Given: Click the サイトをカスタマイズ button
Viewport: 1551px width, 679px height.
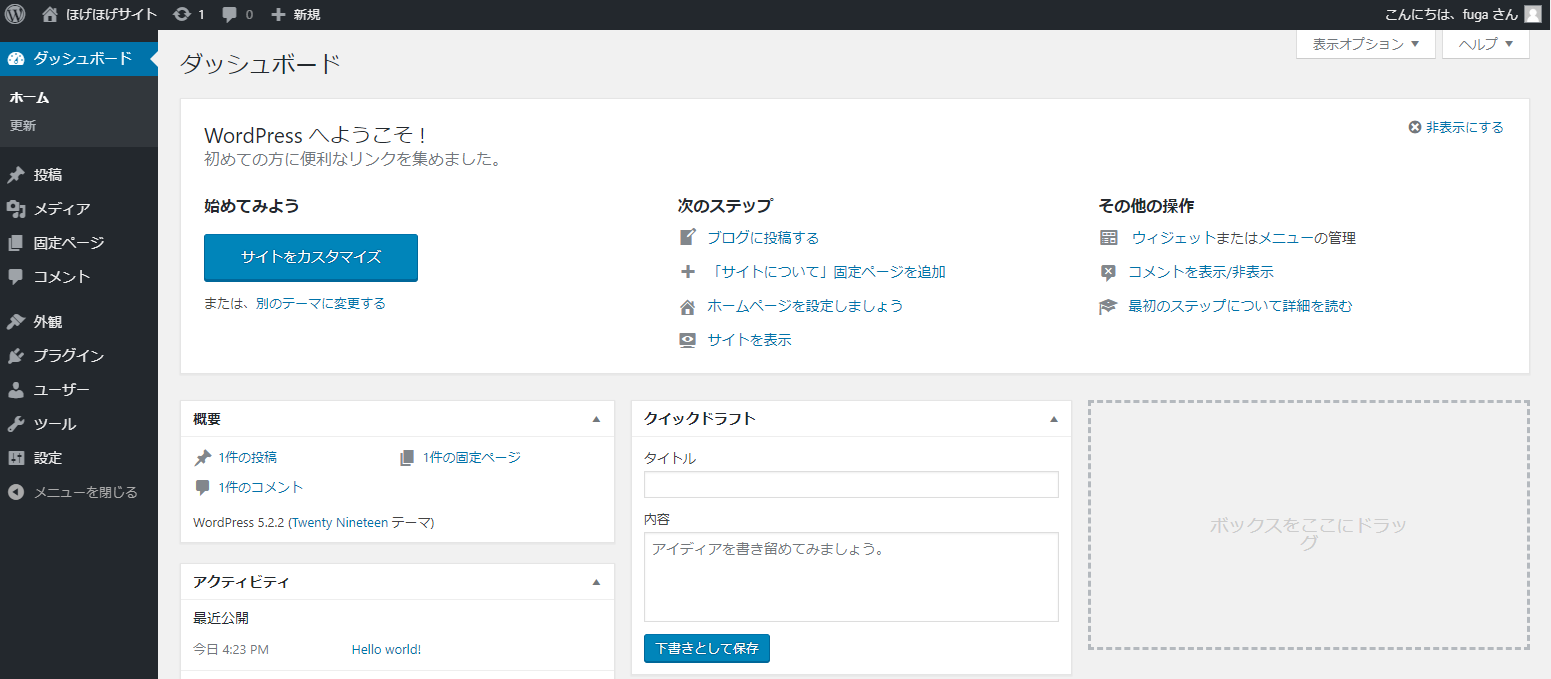Looking at the screenshot, I should [x=311, y=257].
